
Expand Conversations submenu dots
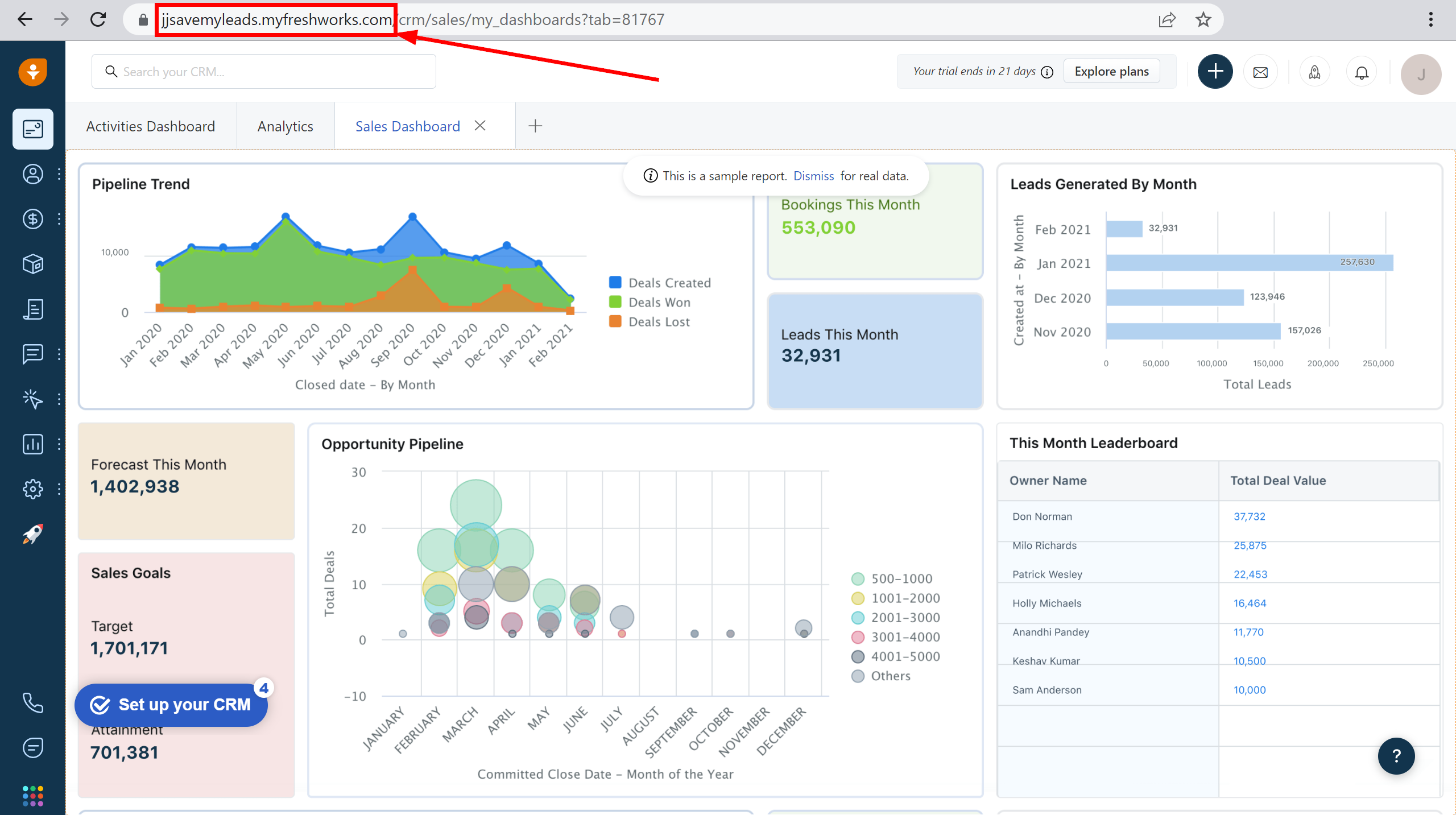pos(59,354)
